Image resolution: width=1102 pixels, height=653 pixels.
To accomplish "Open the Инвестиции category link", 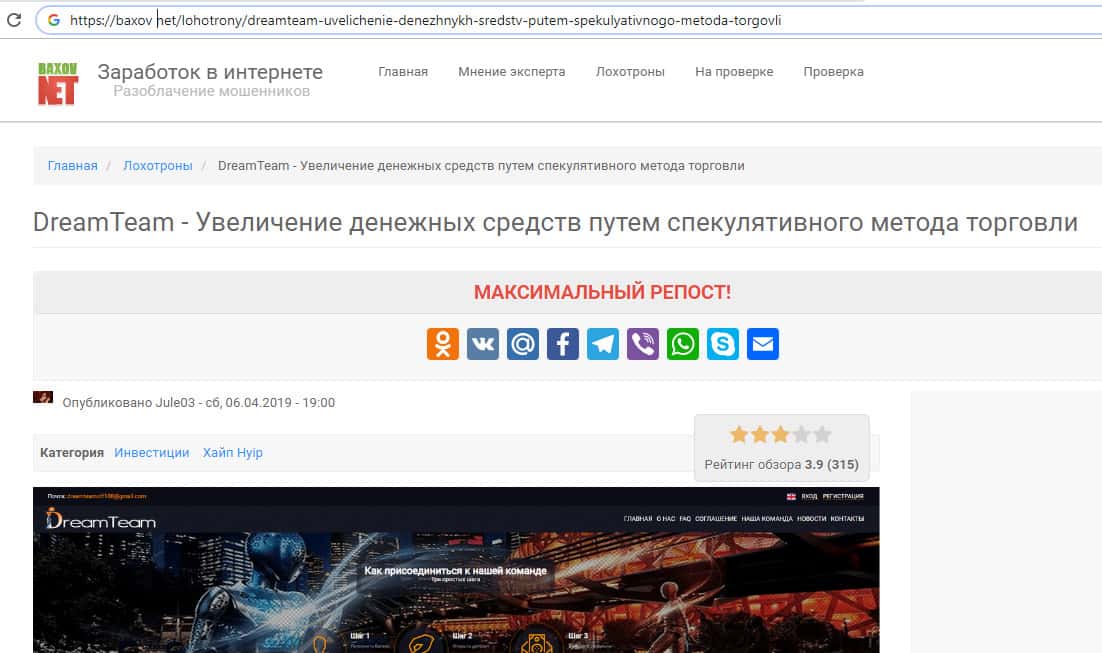I will [152, 453].
